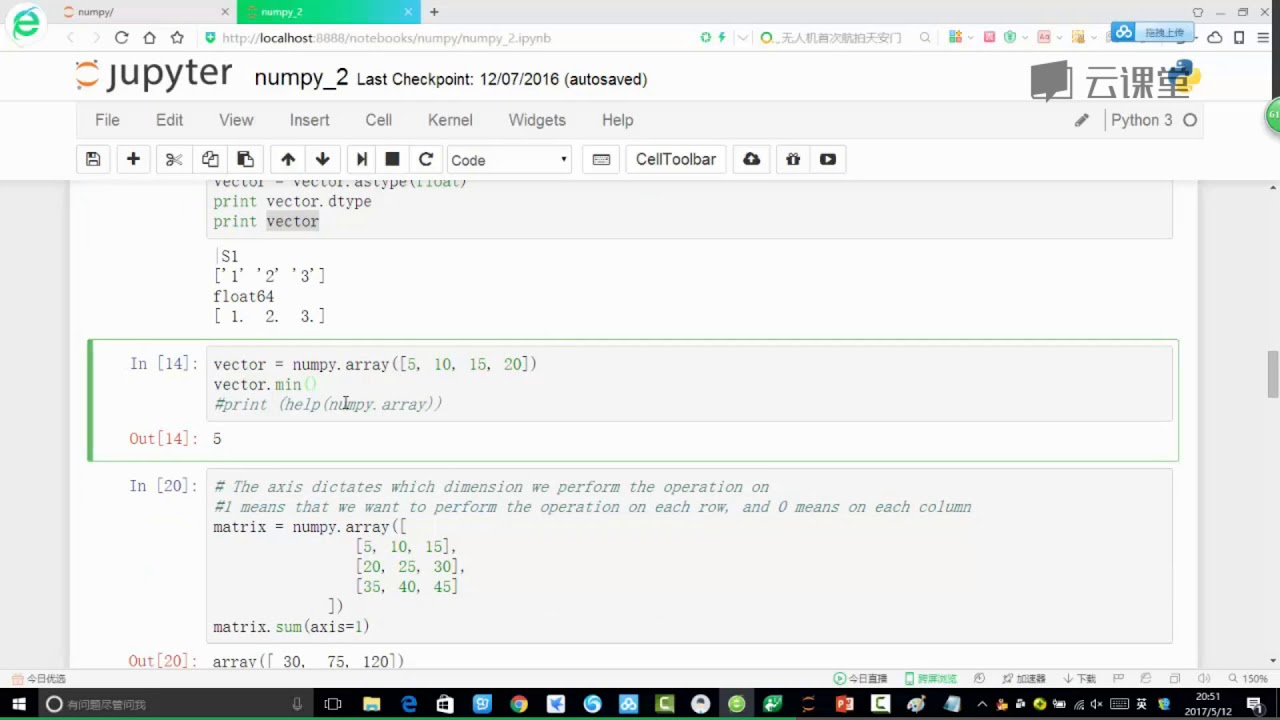Screen dimensions: 1280x720
Task: Open command palette keyboard icon
Action: click(601, 159)
